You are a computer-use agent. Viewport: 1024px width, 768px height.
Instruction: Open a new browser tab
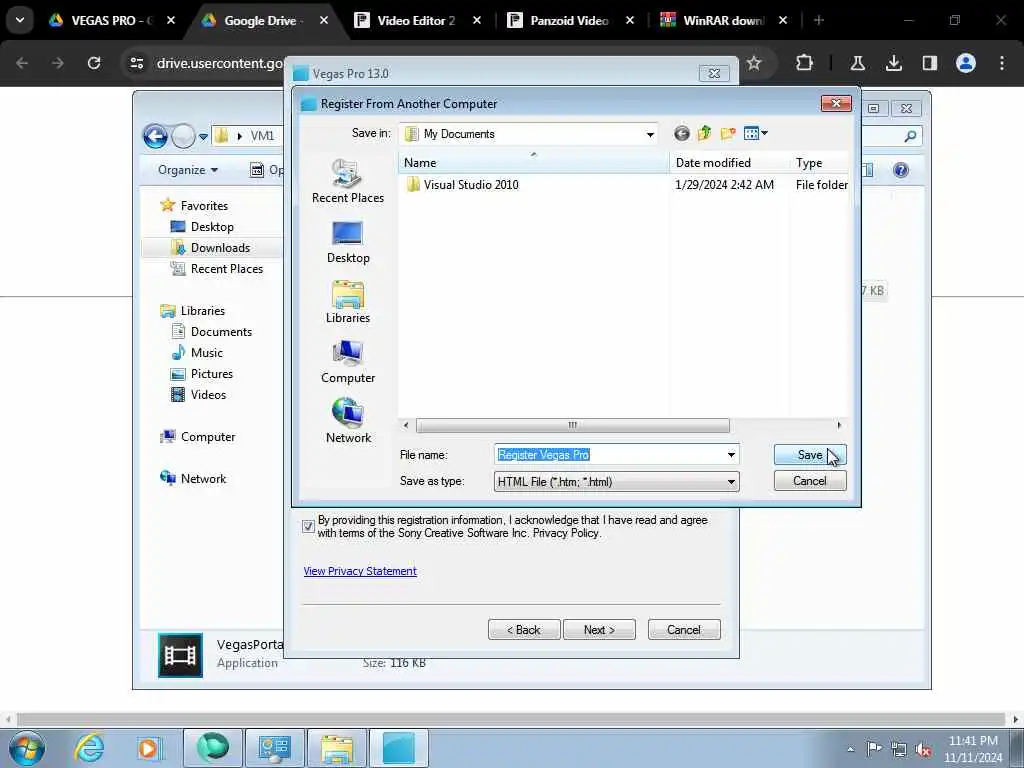click(818, 20)
